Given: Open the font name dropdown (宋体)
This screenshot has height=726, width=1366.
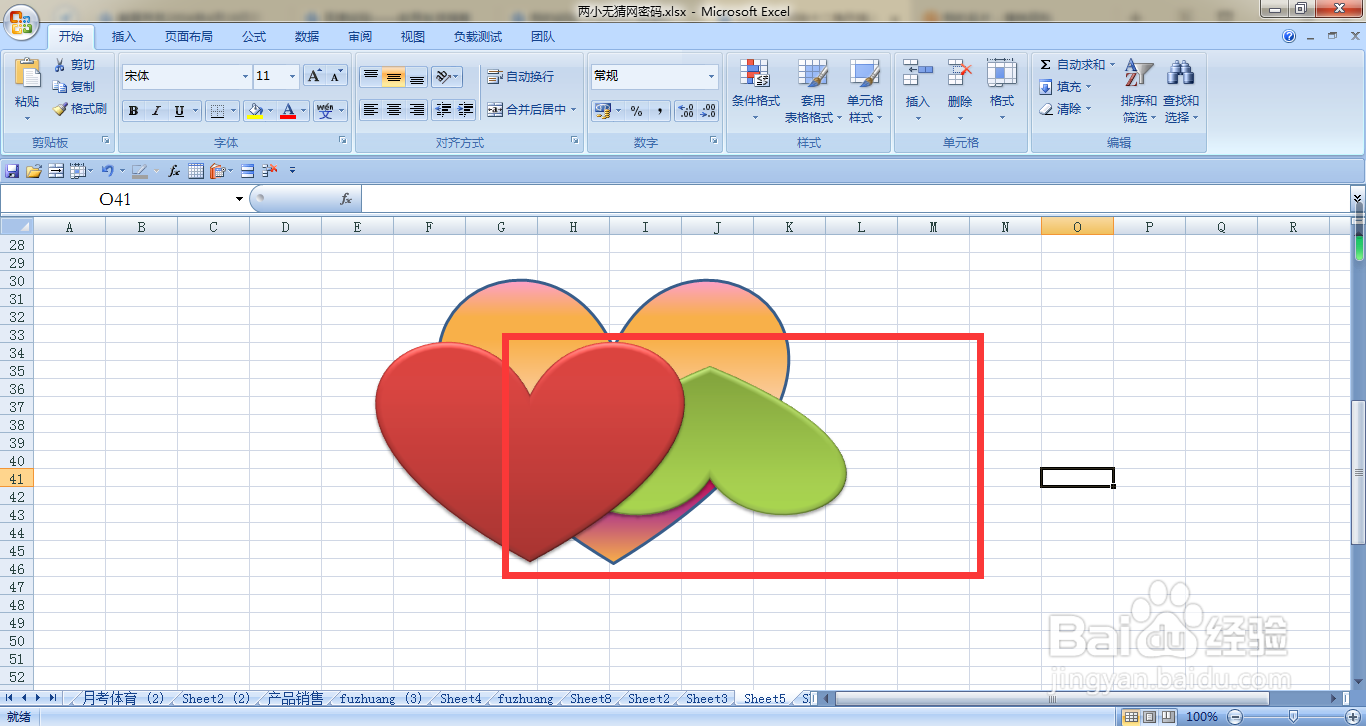Looking at the screenshot, I should pos(246,77).
